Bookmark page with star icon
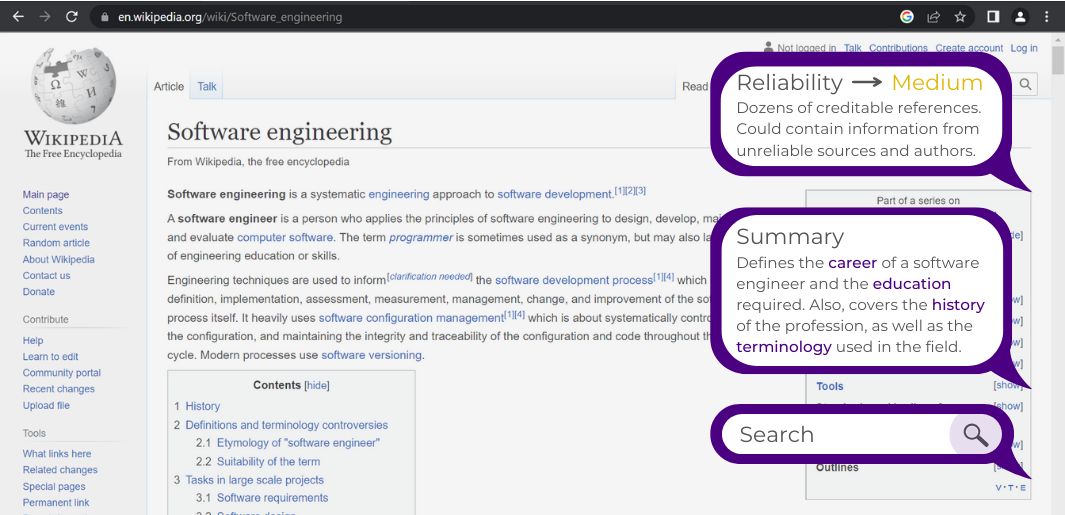Image resolution: width=1065 pixels, height=515 pixels. pyautogui.click(x=960, y=17)
